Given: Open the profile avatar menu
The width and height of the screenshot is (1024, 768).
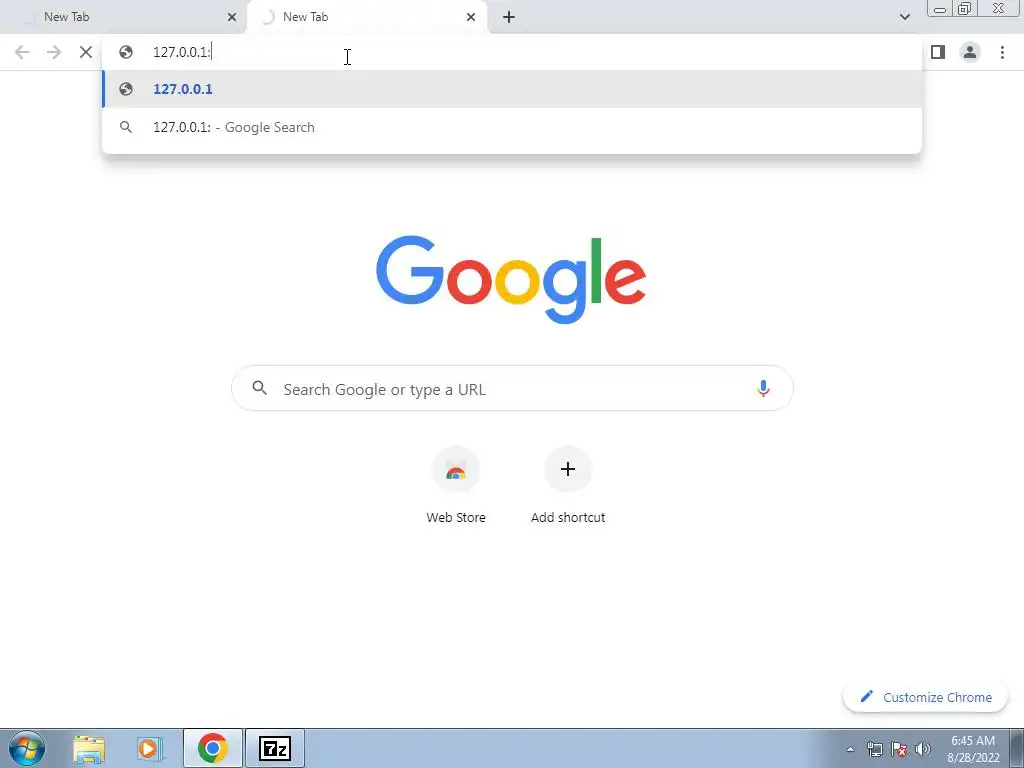Looking at the screenshot, I should 970,52.
